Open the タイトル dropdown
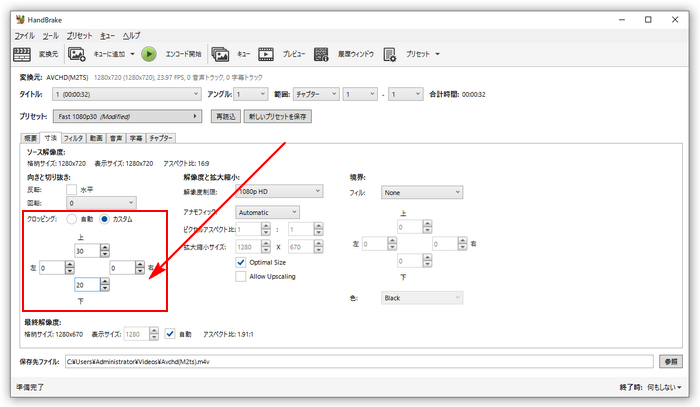Viewport: 700px width, 407px height. click(x=127, y=94)
